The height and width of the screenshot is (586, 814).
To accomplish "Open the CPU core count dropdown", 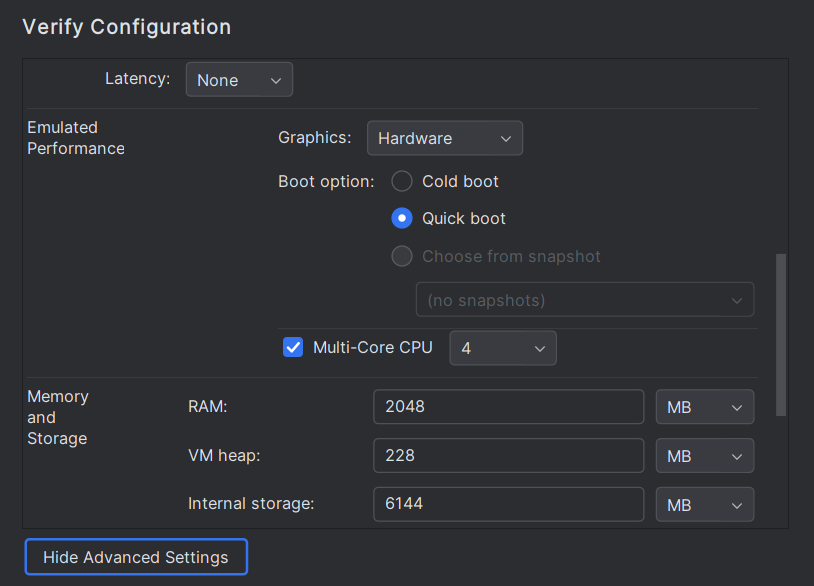I will click(x=502, y=348).
